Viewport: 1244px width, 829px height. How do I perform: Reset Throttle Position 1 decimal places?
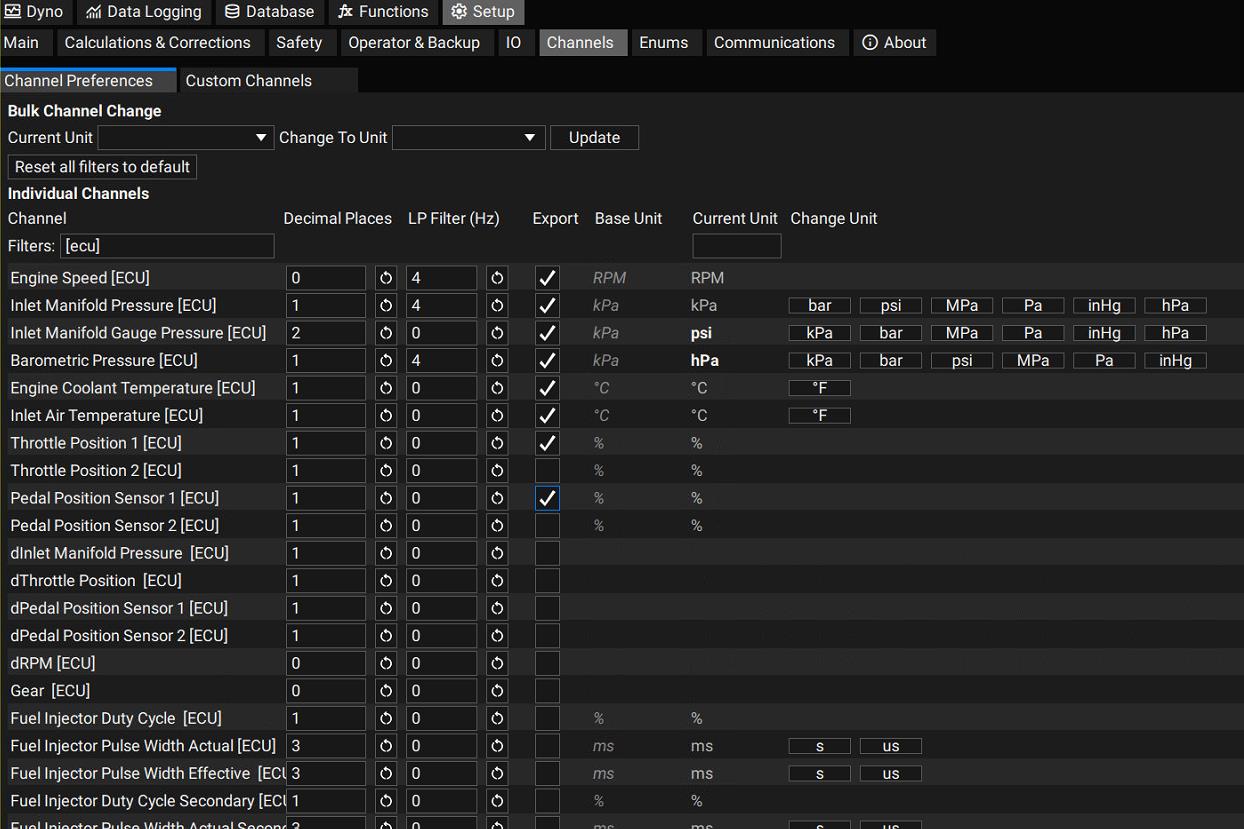[x=386, y=443]
